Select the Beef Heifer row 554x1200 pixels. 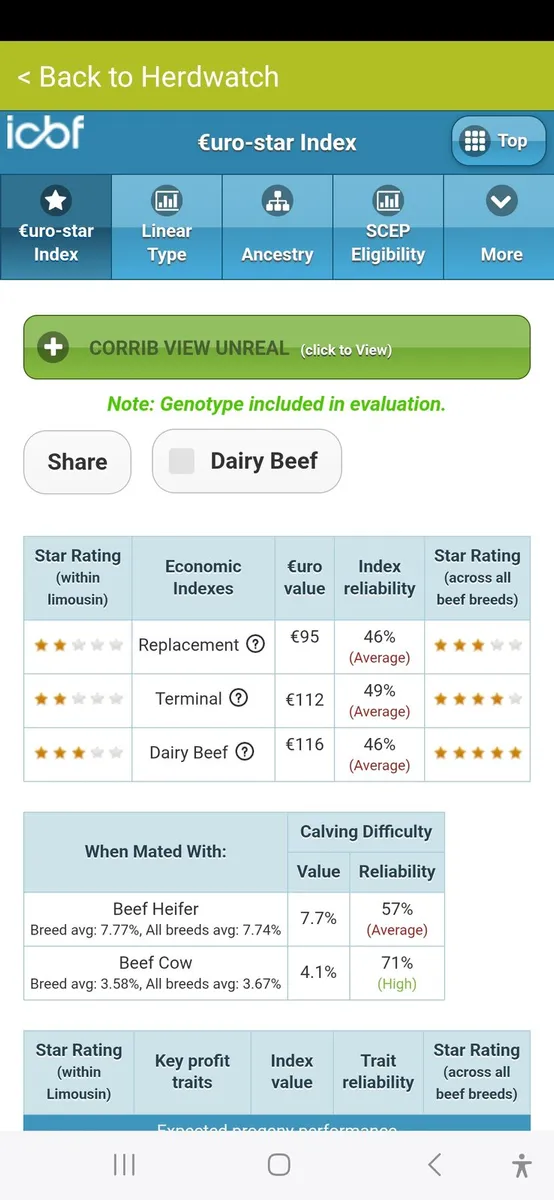coord(234,919)
